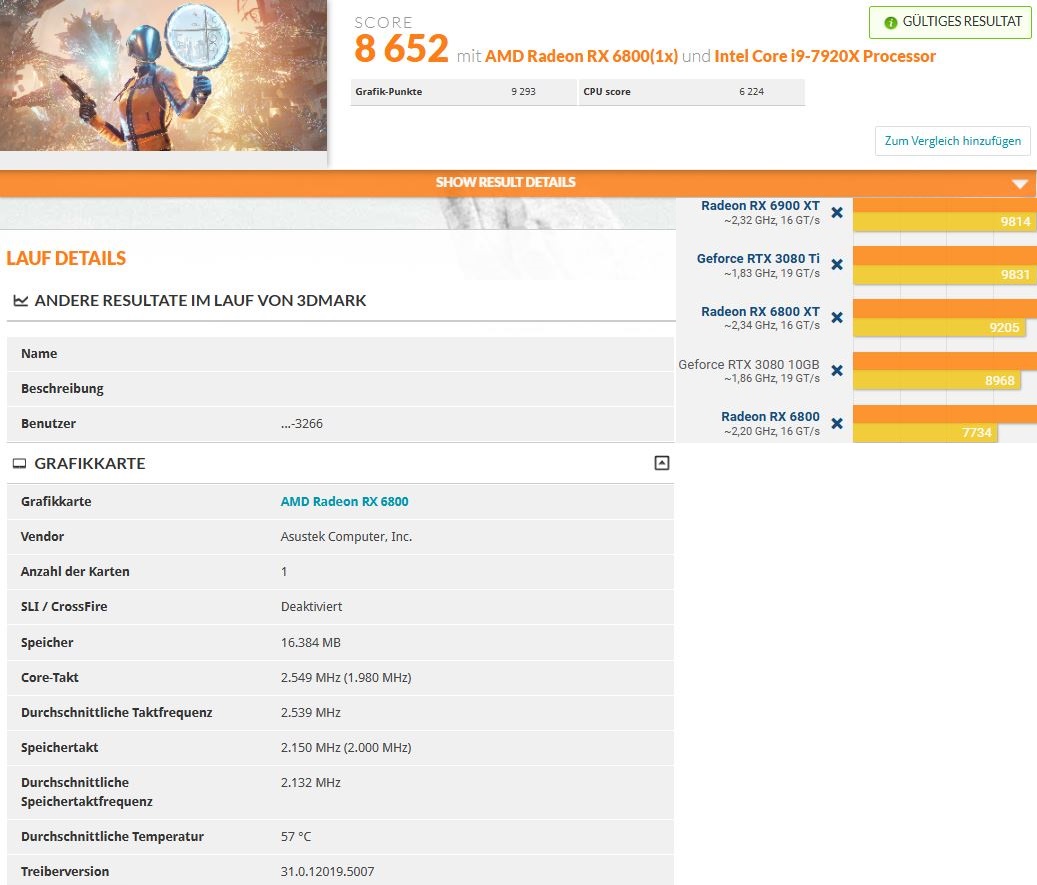
Task: Click Treiberversion value 31.0.12019.5007
Action: click(x=327, y=872)
